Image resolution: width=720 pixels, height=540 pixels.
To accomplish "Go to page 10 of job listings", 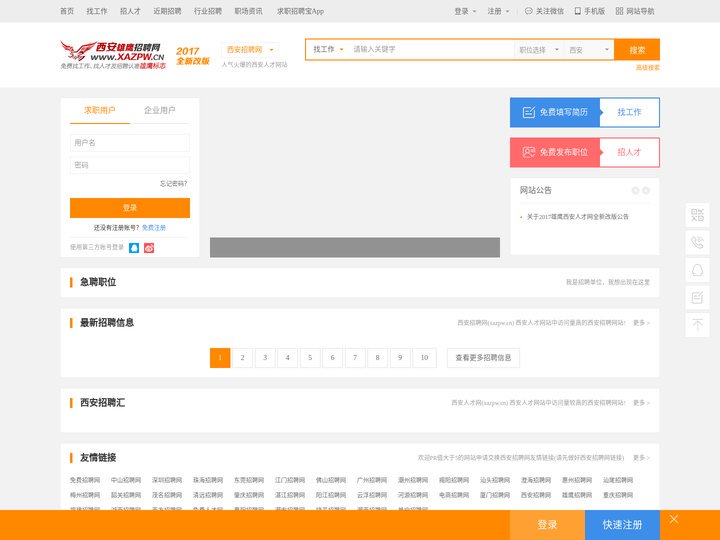I will [424, 358].
